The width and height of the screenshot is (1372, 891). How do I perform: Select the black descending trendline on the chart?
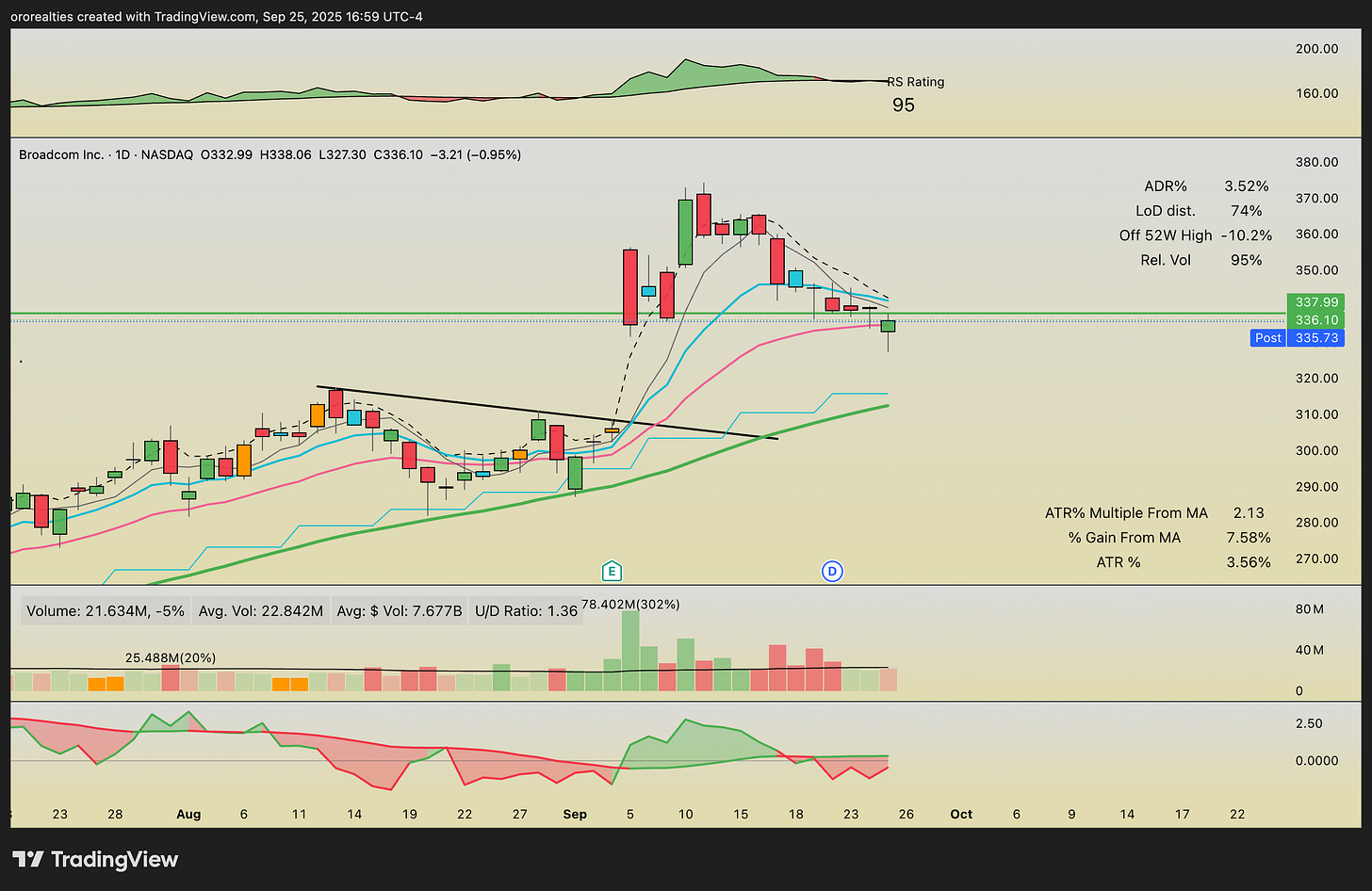[x=547, y=413]
